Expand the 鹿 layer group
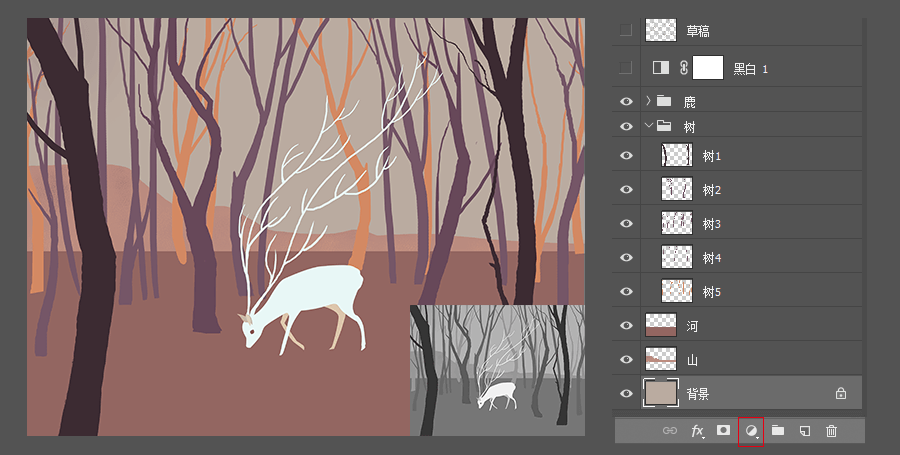Image resolution: width=900 pixels, height=455 pixels. pos(648,101)
